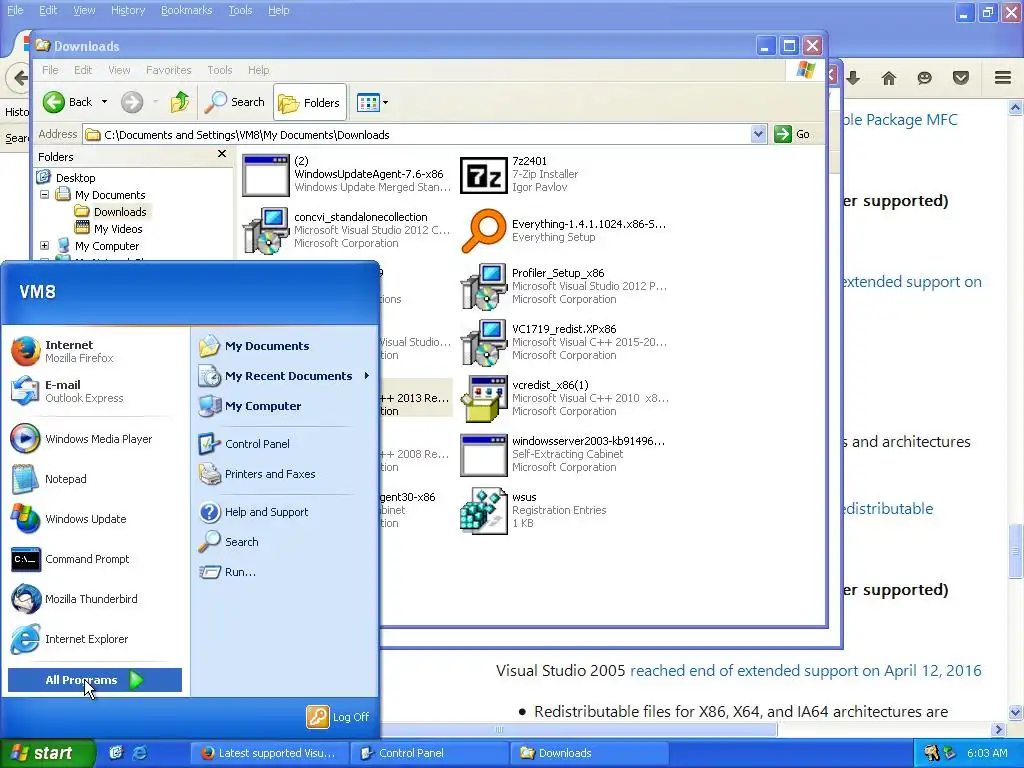Collapse My Documents tree node
Image resolution: width=1024 pixels, height=768 pixels.
point(44,195)
